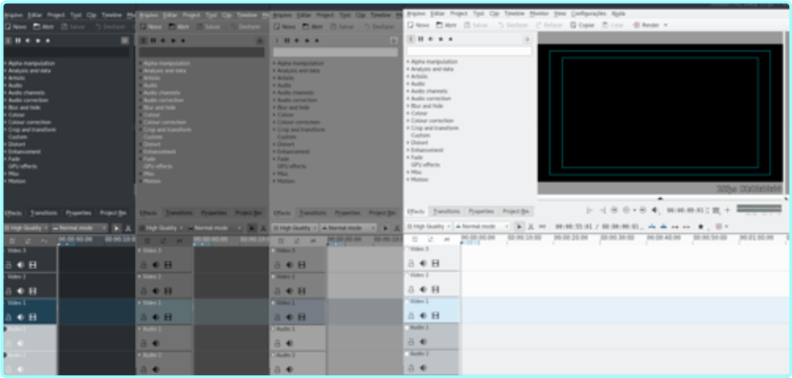The image size is (792, 378).
Task: Click Abrir in the light theme window toolbar
Action: pos(447,25)
